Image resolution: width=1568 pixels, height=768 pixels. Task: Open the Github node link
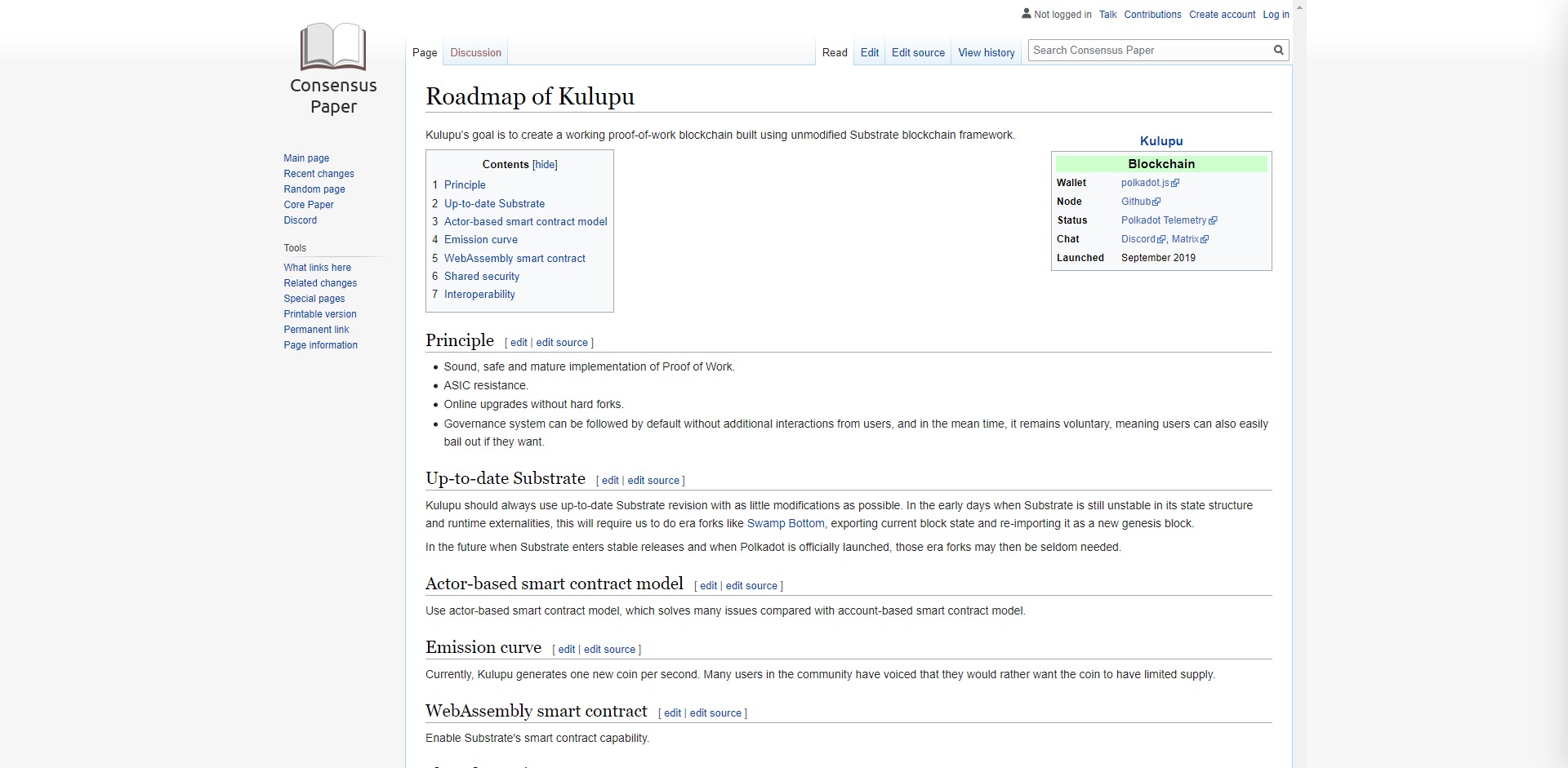[1136, 202]
